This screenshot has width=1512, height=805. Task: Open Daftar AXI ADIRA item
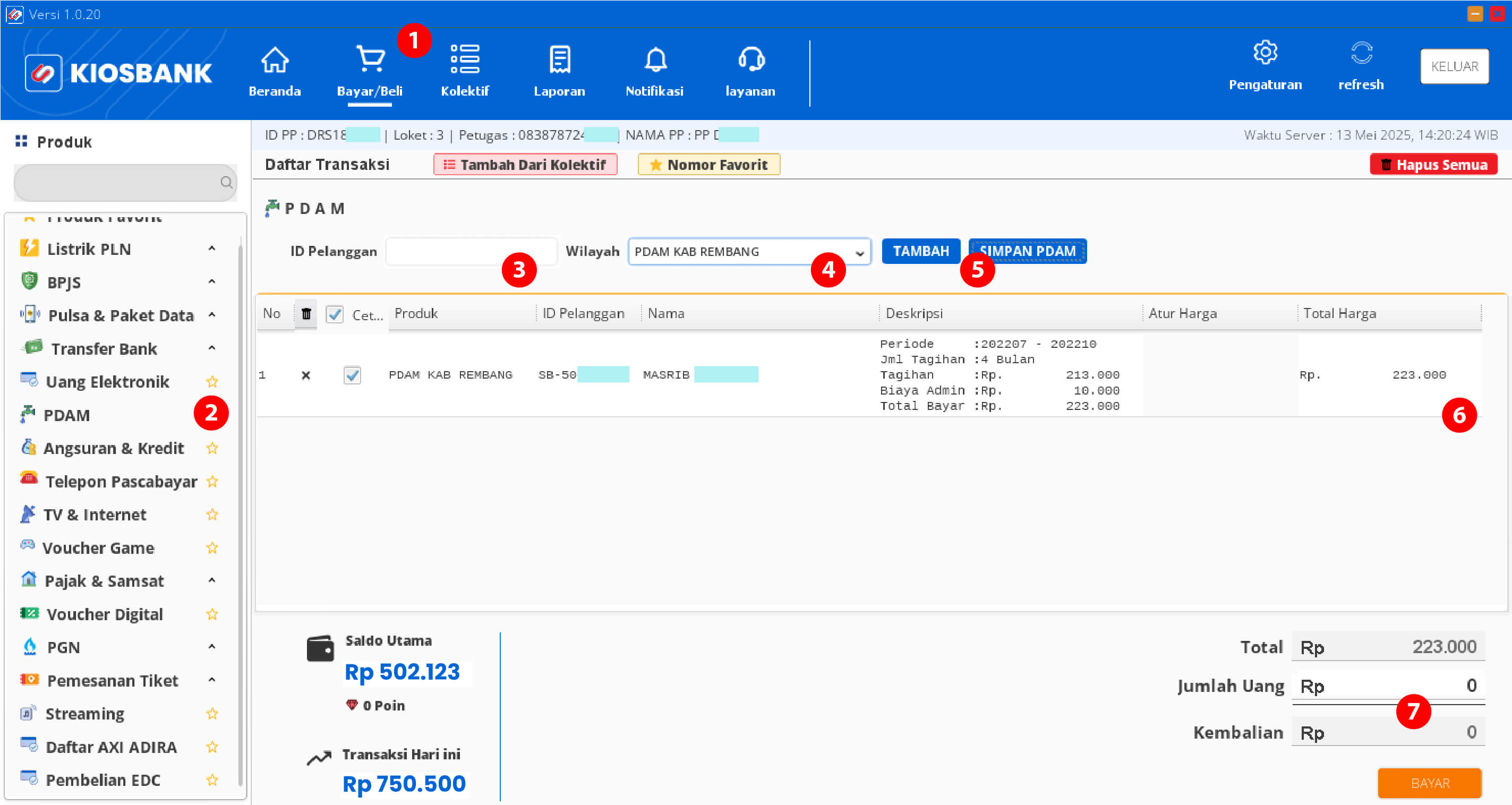point(111,747)
